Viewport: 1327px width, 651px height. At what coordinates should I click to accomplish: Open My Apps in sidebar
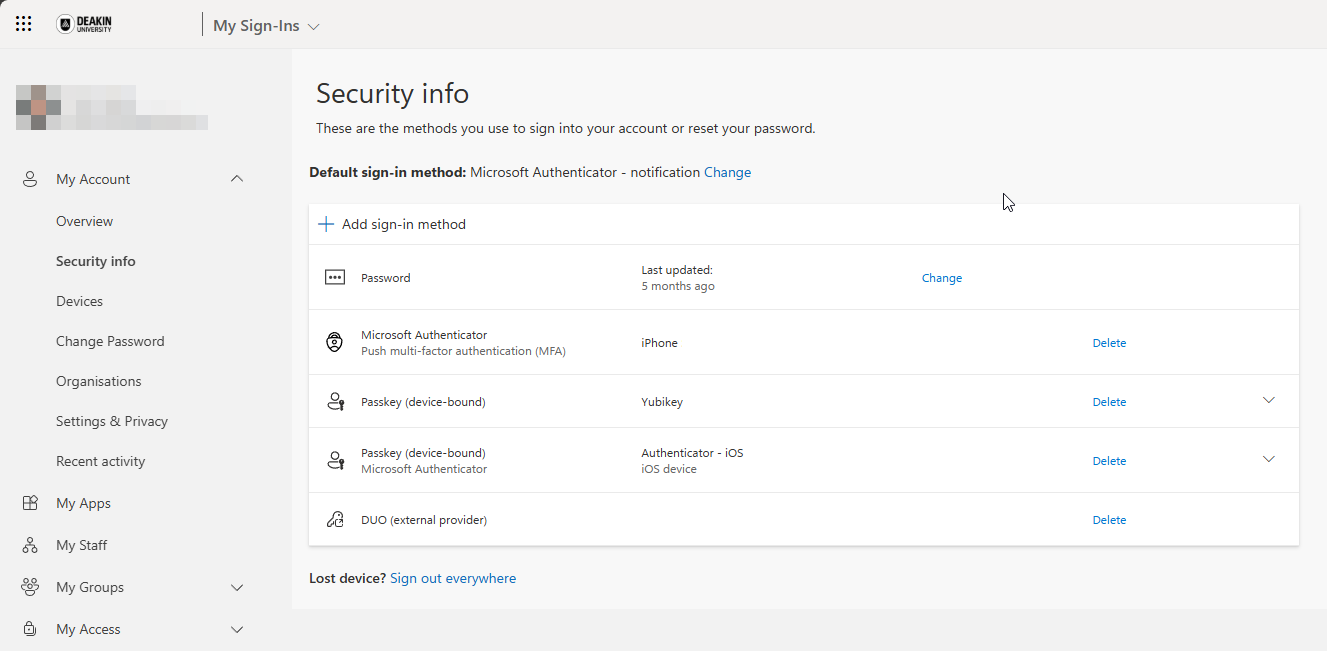click(x=83, y=503)
